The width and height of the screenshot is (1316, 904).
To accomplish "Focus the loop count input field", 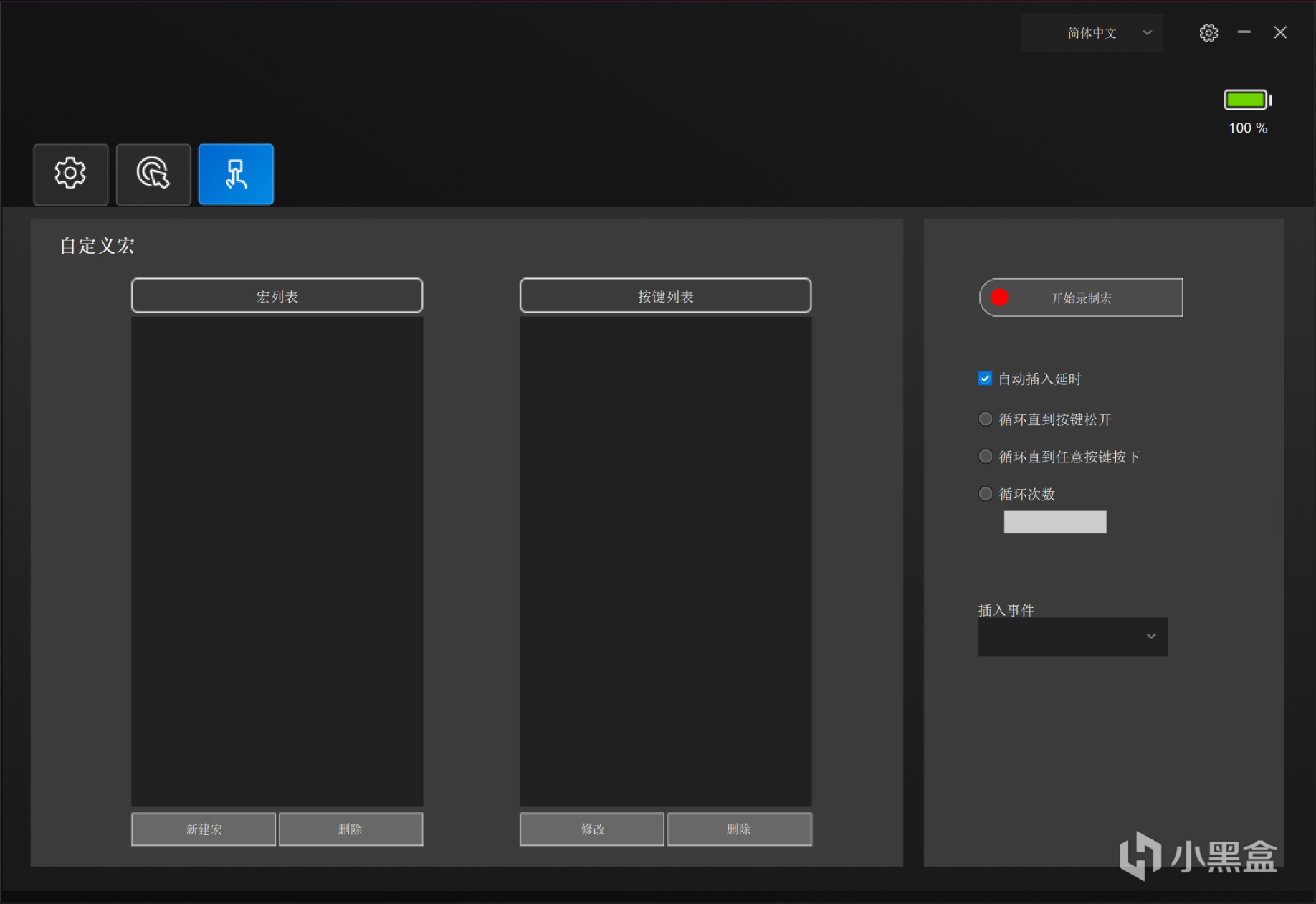I will (x=1055, y=522).
